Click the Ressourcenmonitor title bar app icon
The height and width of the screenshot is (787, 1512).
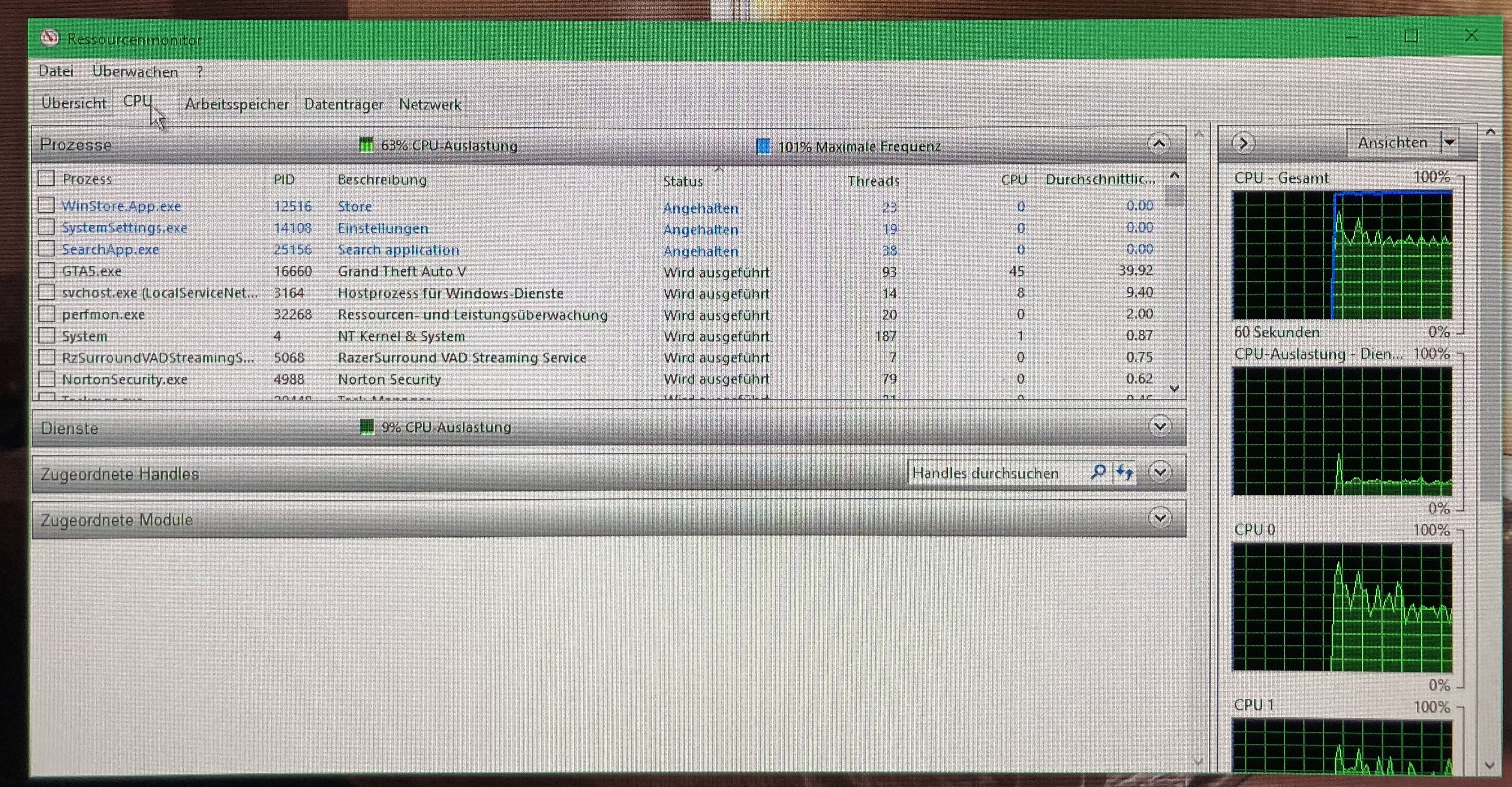point(50,38)
